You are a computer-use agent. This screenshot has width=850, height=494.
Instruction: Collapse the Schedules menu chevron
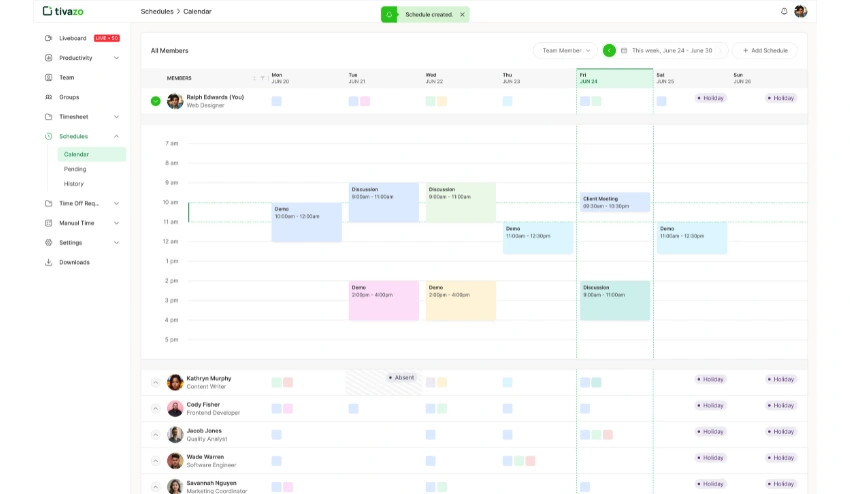click(x=117, y=136)
